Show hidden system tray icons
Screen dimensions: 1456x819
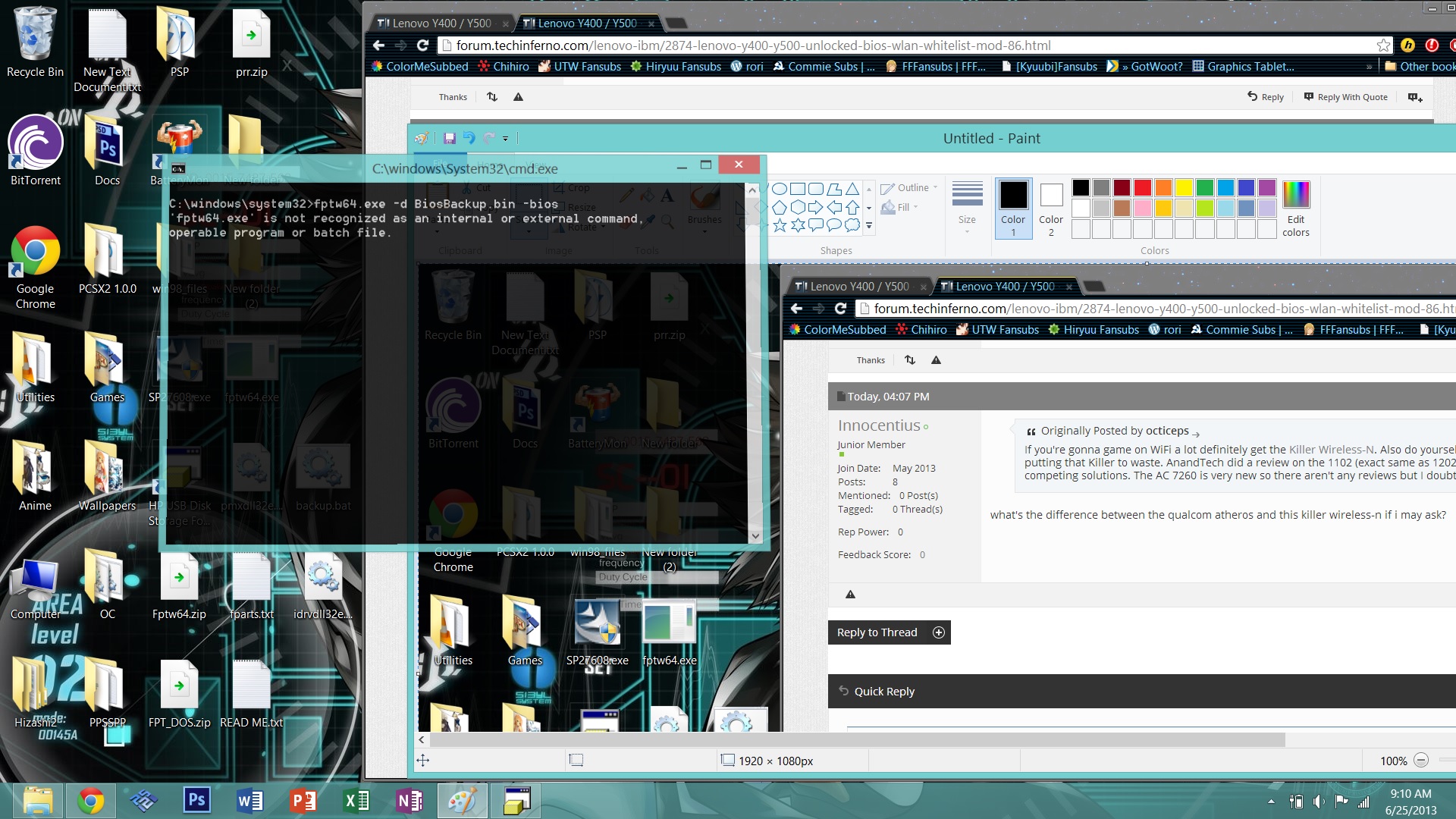coord(1271,802)
